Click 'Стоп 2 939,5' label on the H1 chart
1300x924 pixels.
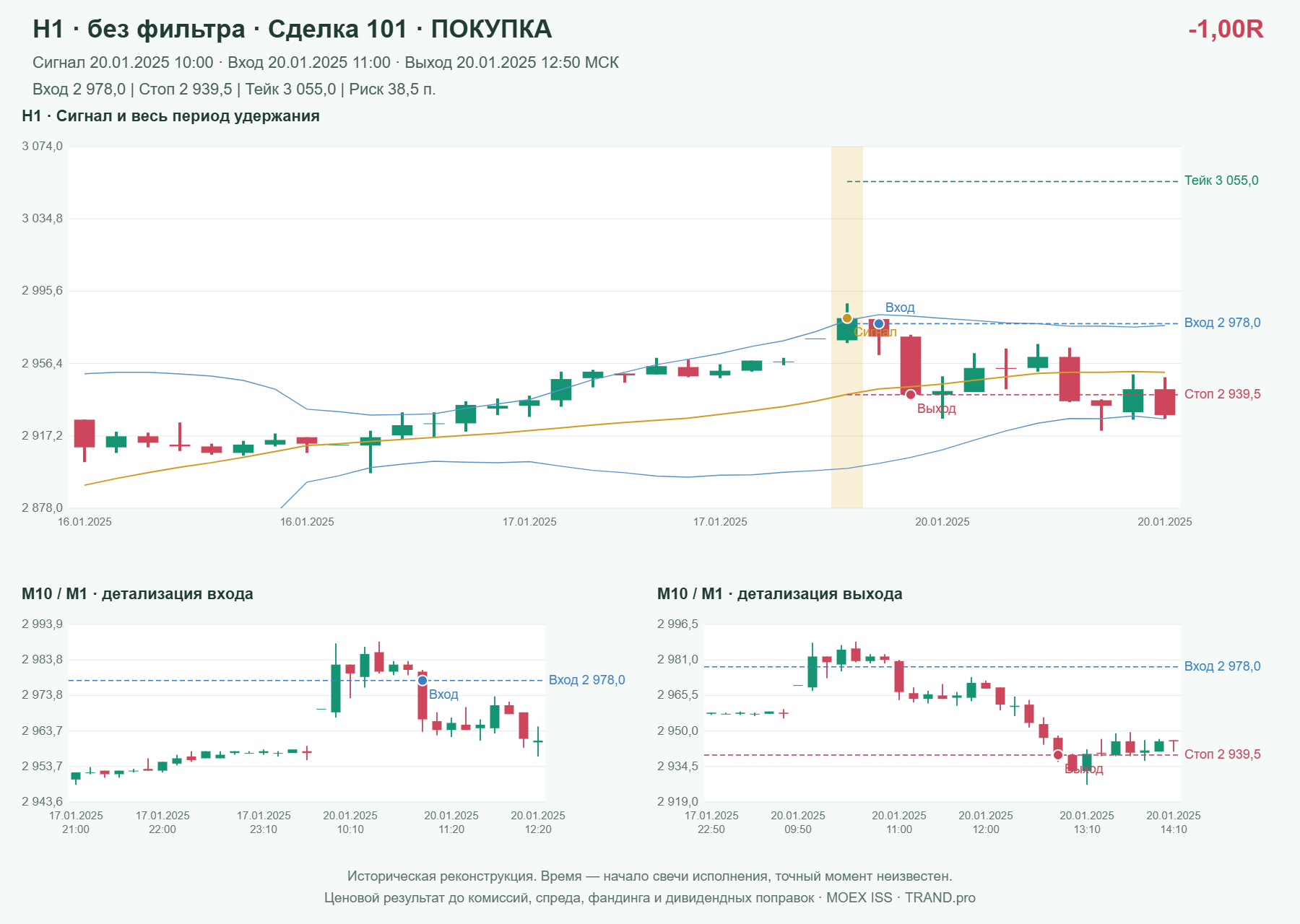tap(1223, 394)
